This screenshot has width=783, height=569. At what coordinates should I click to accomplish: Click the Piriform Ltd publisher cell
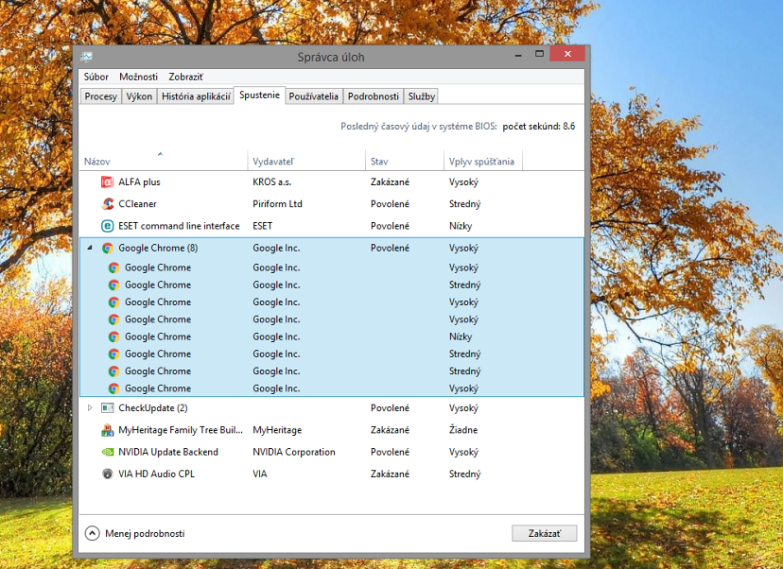click(x=277, y=204)
